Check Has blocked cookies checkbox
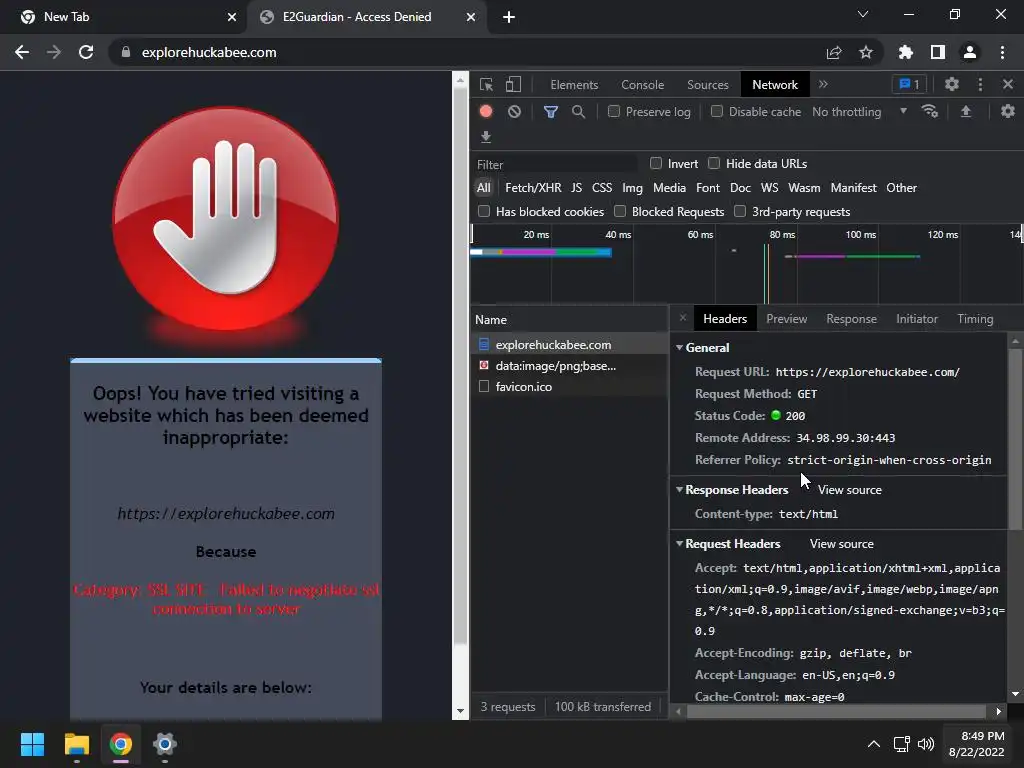1024x768 pixels. [x=484, y=211]
